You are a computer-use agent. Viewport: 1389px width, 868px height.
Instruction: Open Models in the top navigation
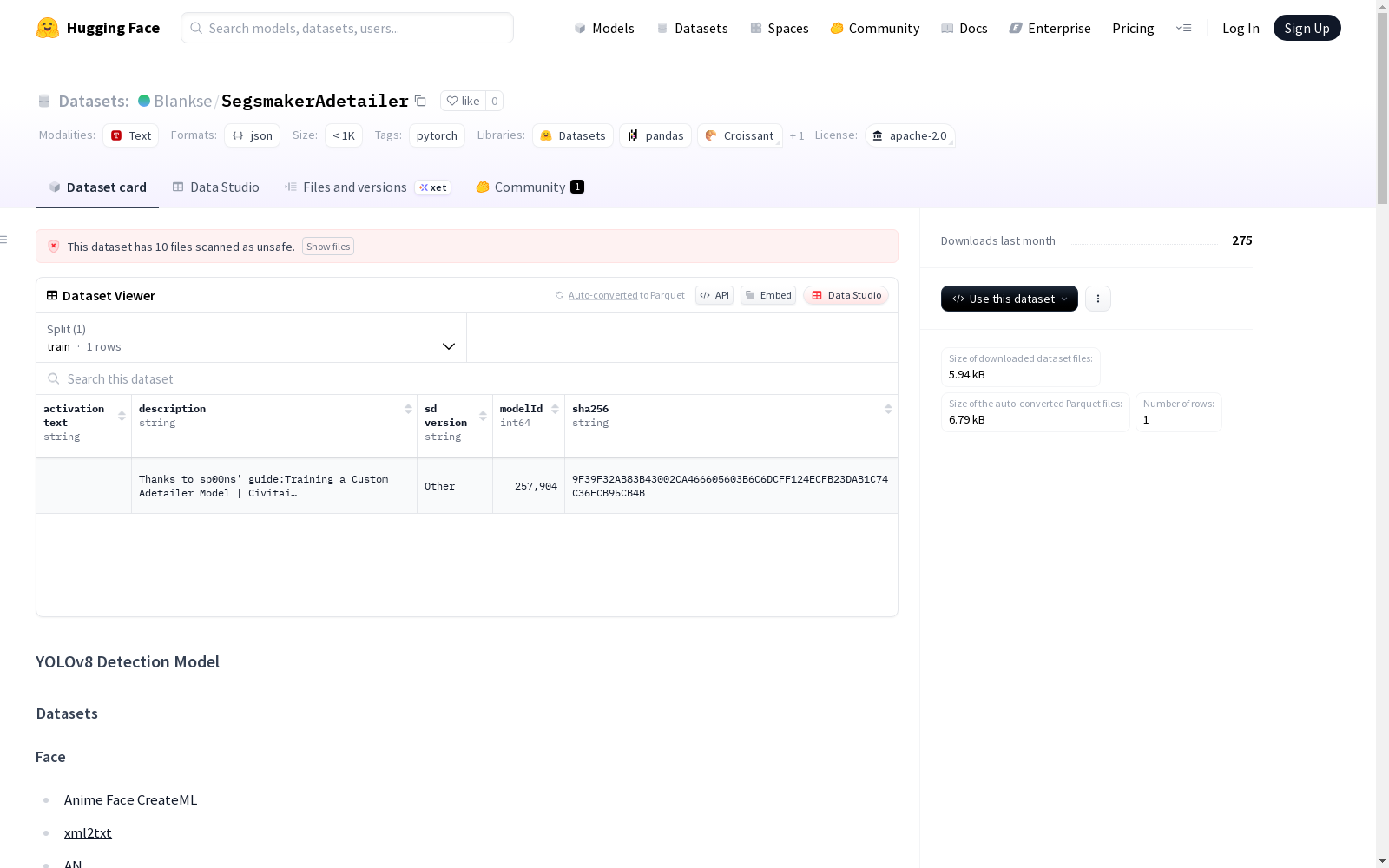[604, 28]
